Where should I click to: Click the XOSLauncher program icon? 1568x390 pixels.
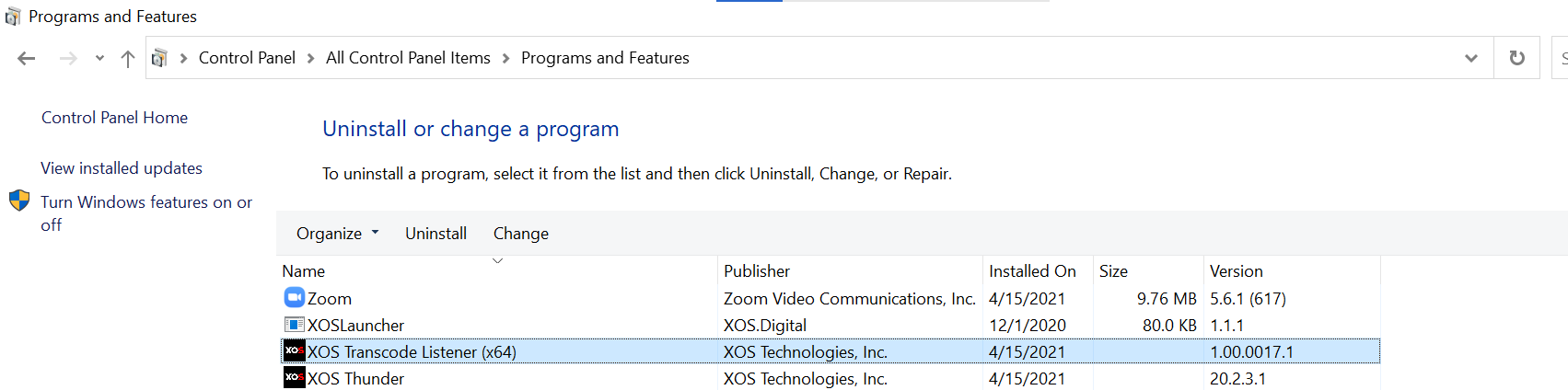(x=294, y=325)
